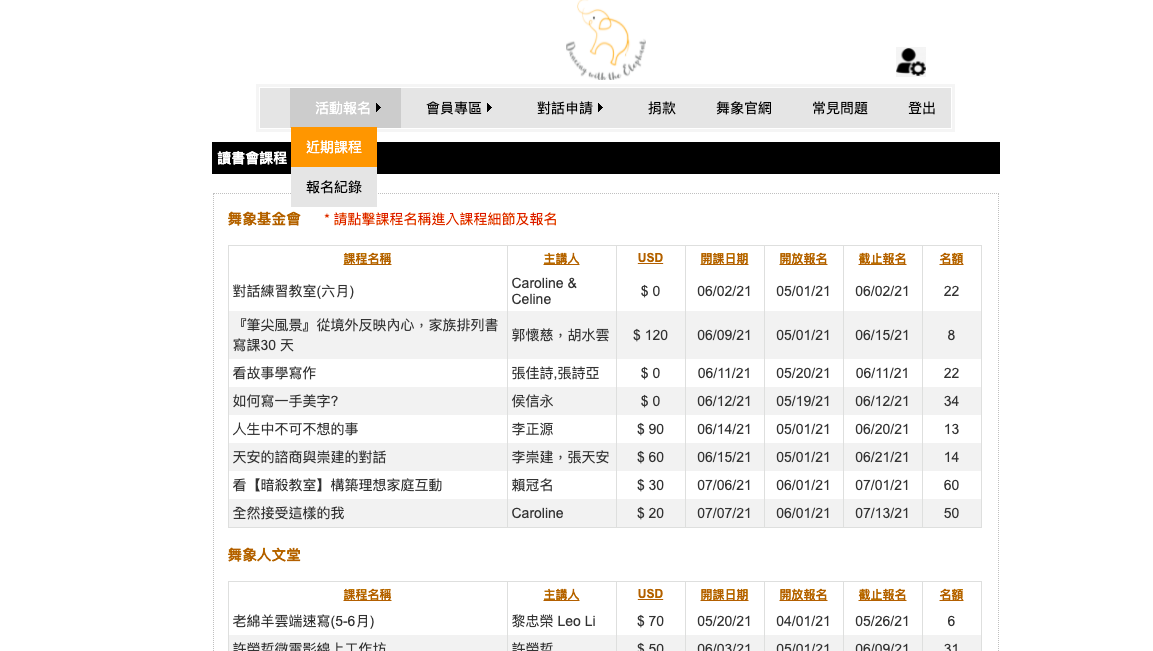1153x651 pixels.
Task: Open the 活動報名 menu
Action: coord(346,108)
